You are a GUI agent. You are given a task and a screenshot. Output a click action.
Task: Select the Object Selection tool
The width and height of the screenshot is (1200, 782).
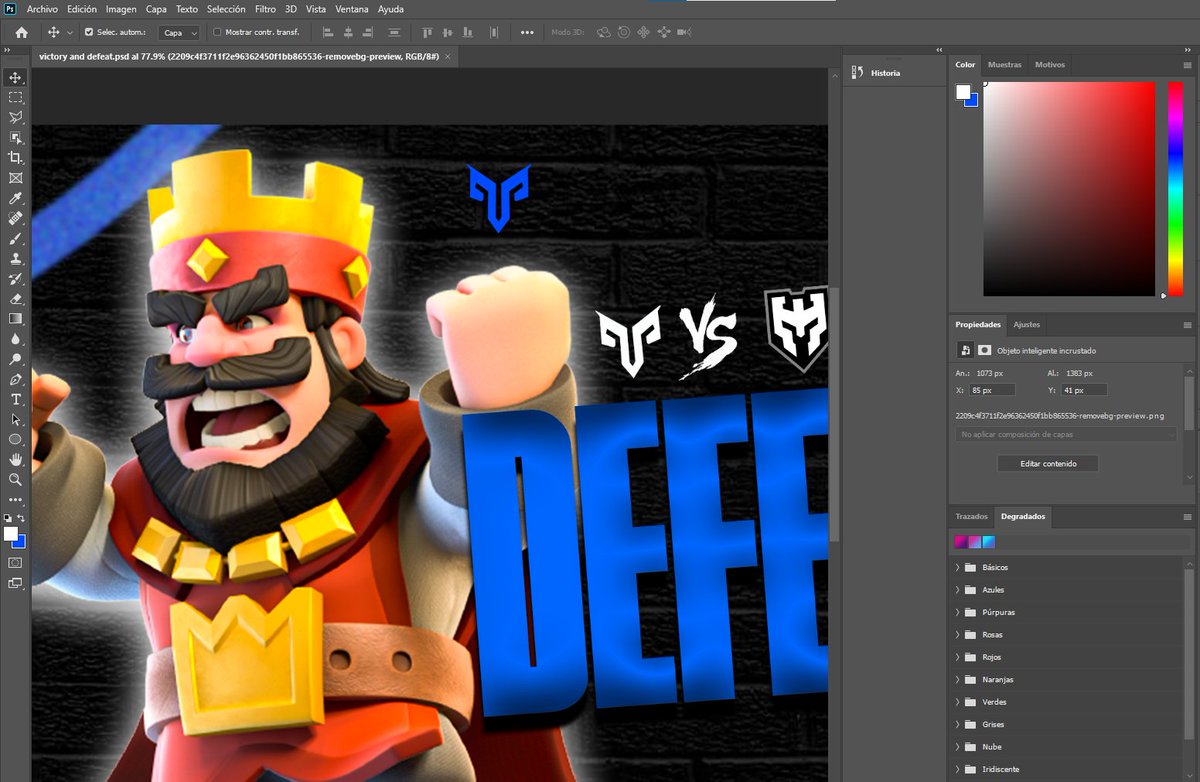pyautogui.click(x=15, y=138)
